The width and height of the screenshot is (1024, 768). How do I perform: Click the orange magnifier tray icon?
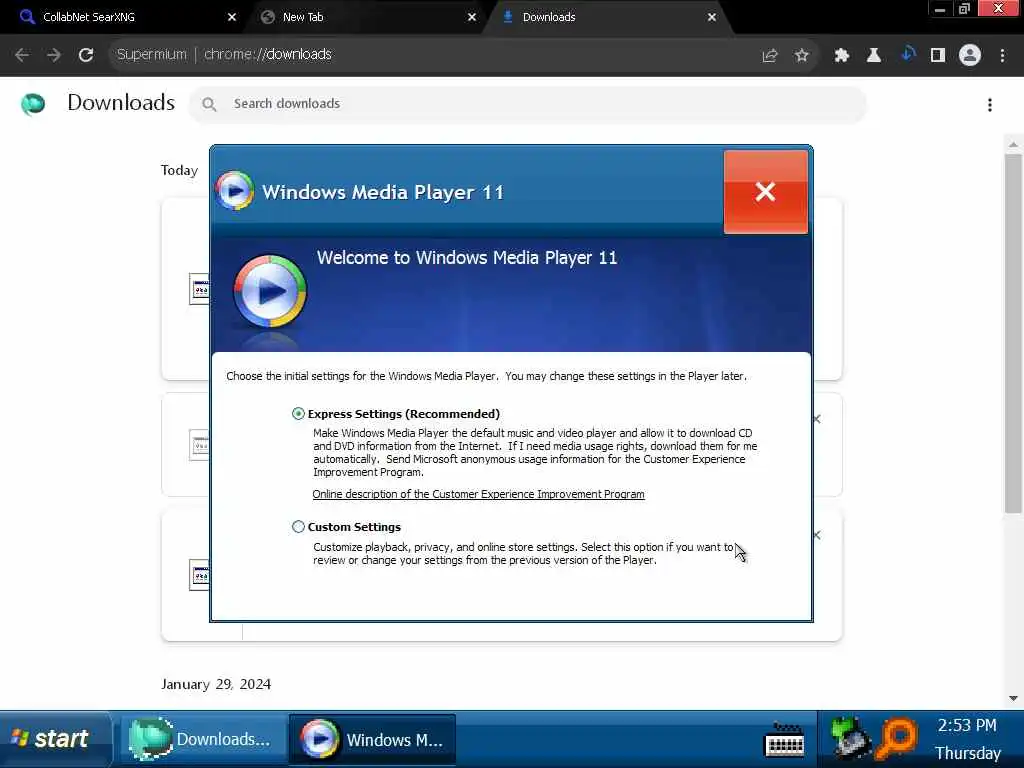click(897, 738)
